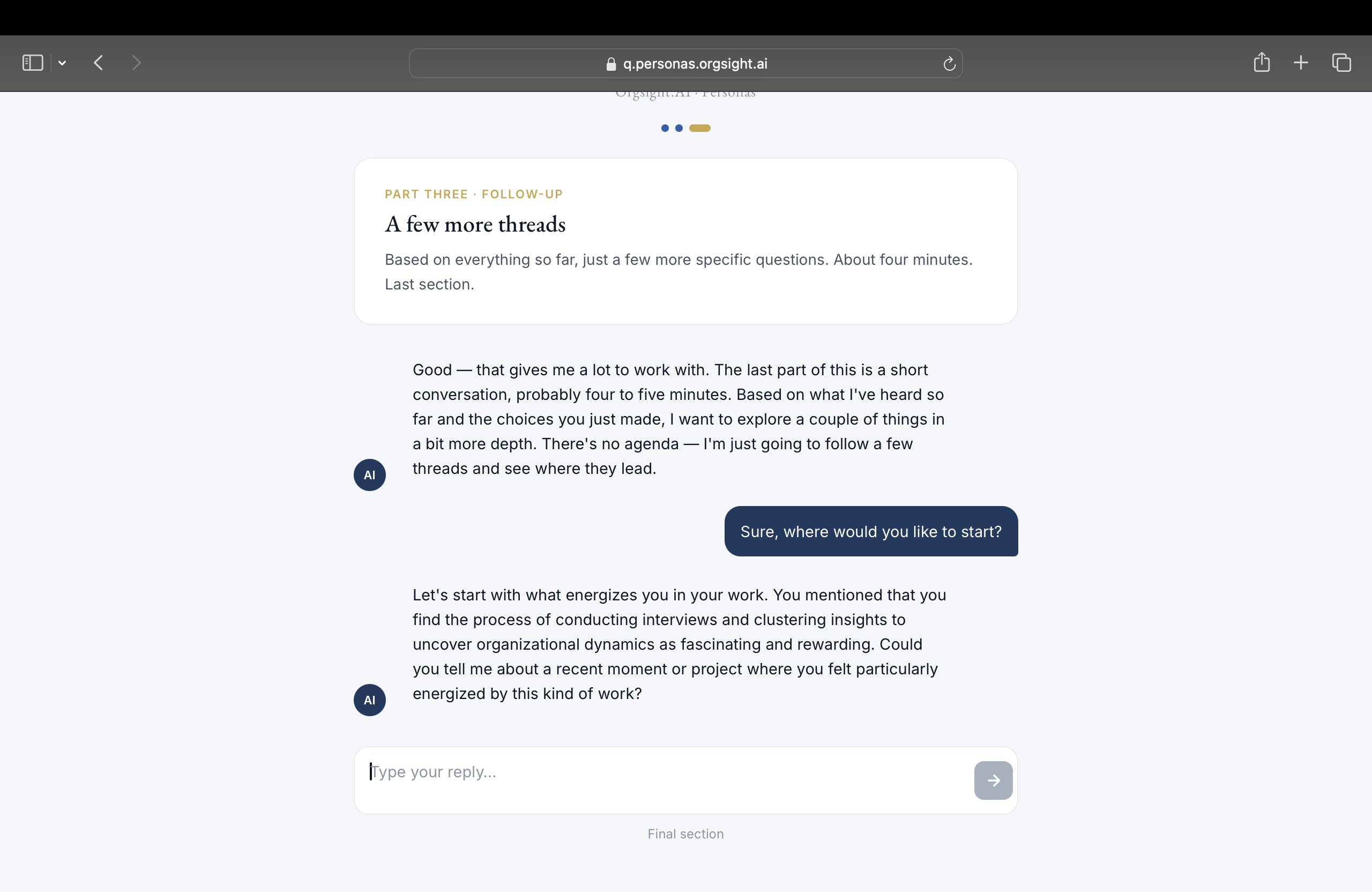Send the reply with the arrow button
Viewport: 1372px width, 892px height.
click(993, 780)
